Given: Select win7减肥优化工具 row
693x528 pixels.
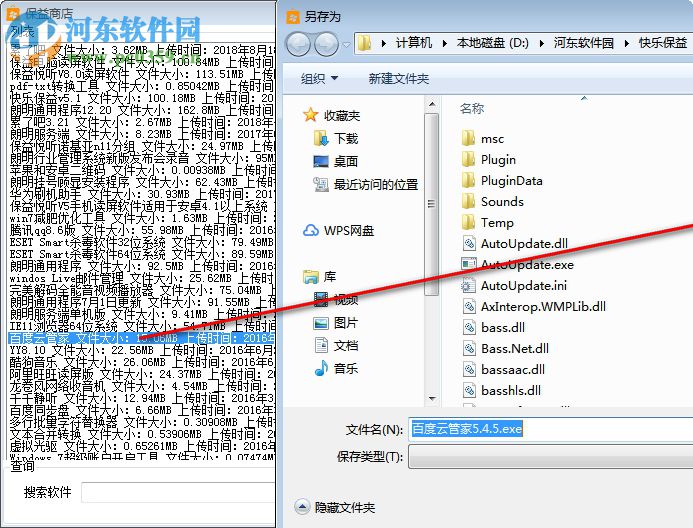Looking at the screenshot, I should tap(141, 218).
